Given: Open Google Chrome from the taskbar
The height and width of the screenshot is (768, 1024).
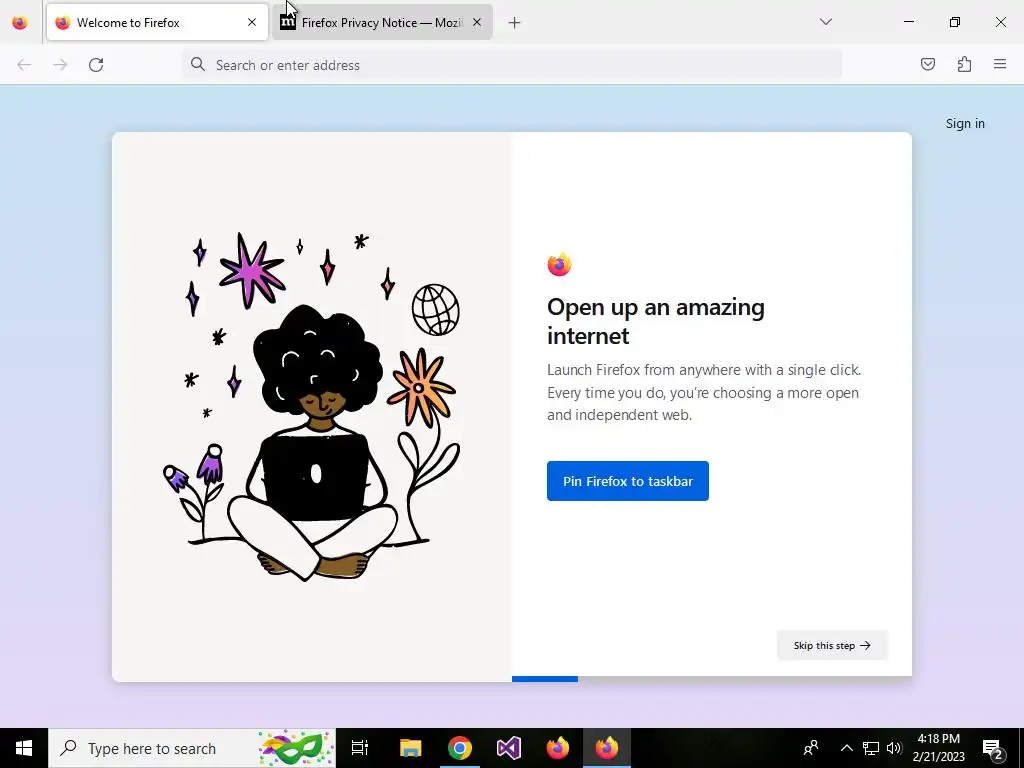Looking at the screenshot, I should tap(460, 748).
